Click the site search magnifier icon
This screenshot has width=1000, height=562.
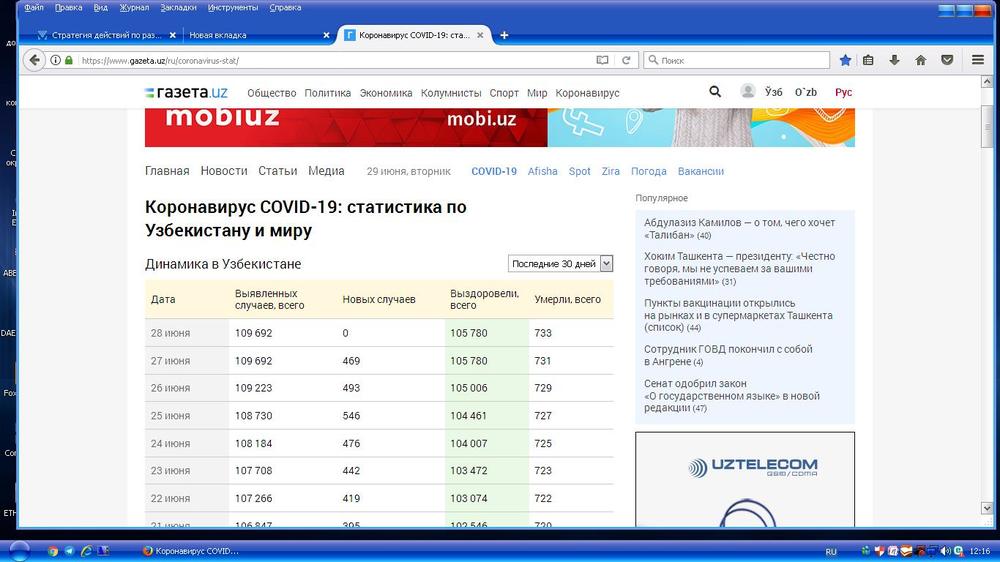point(715,92)
